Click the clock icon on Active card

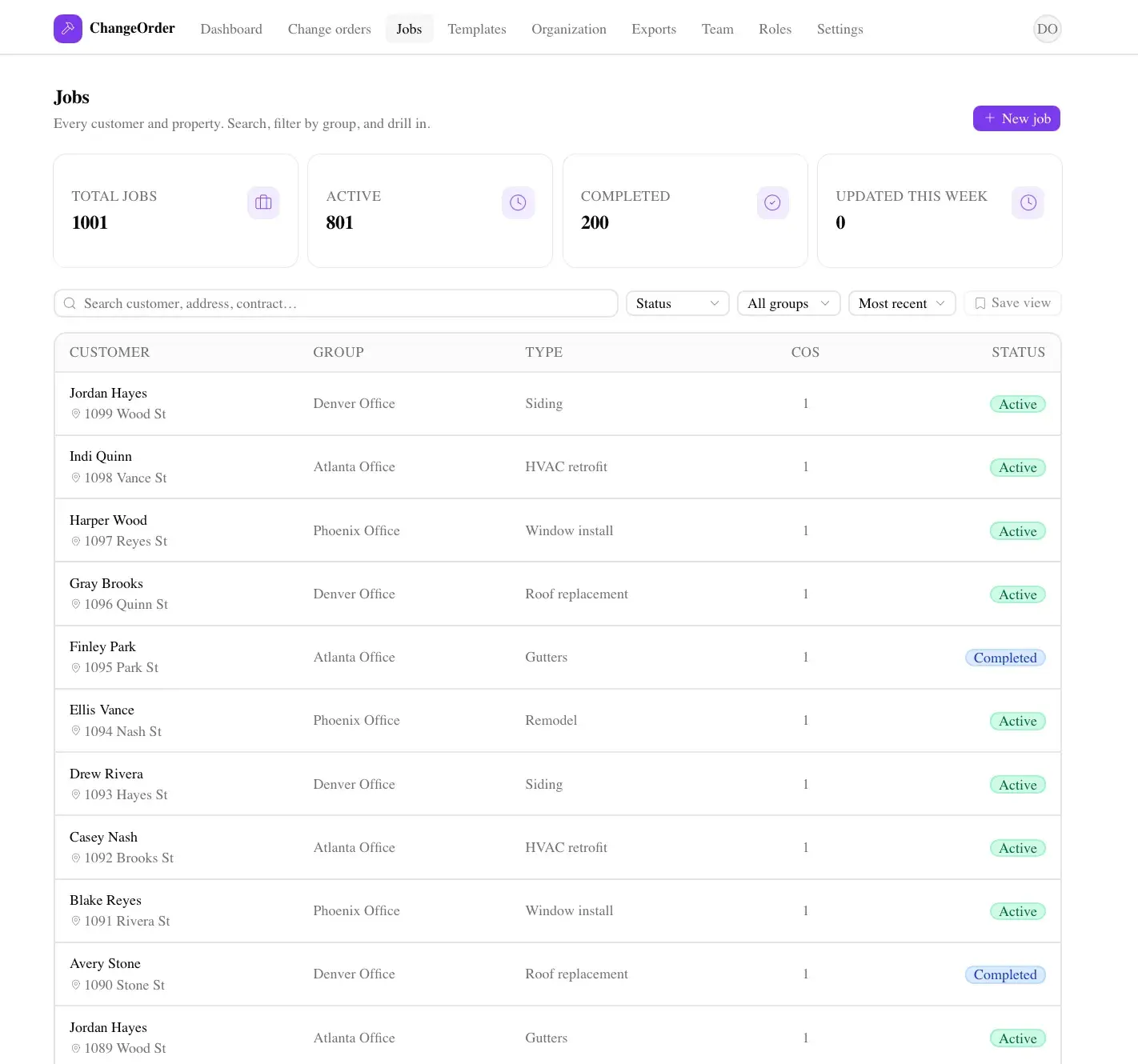coord(518,202)
